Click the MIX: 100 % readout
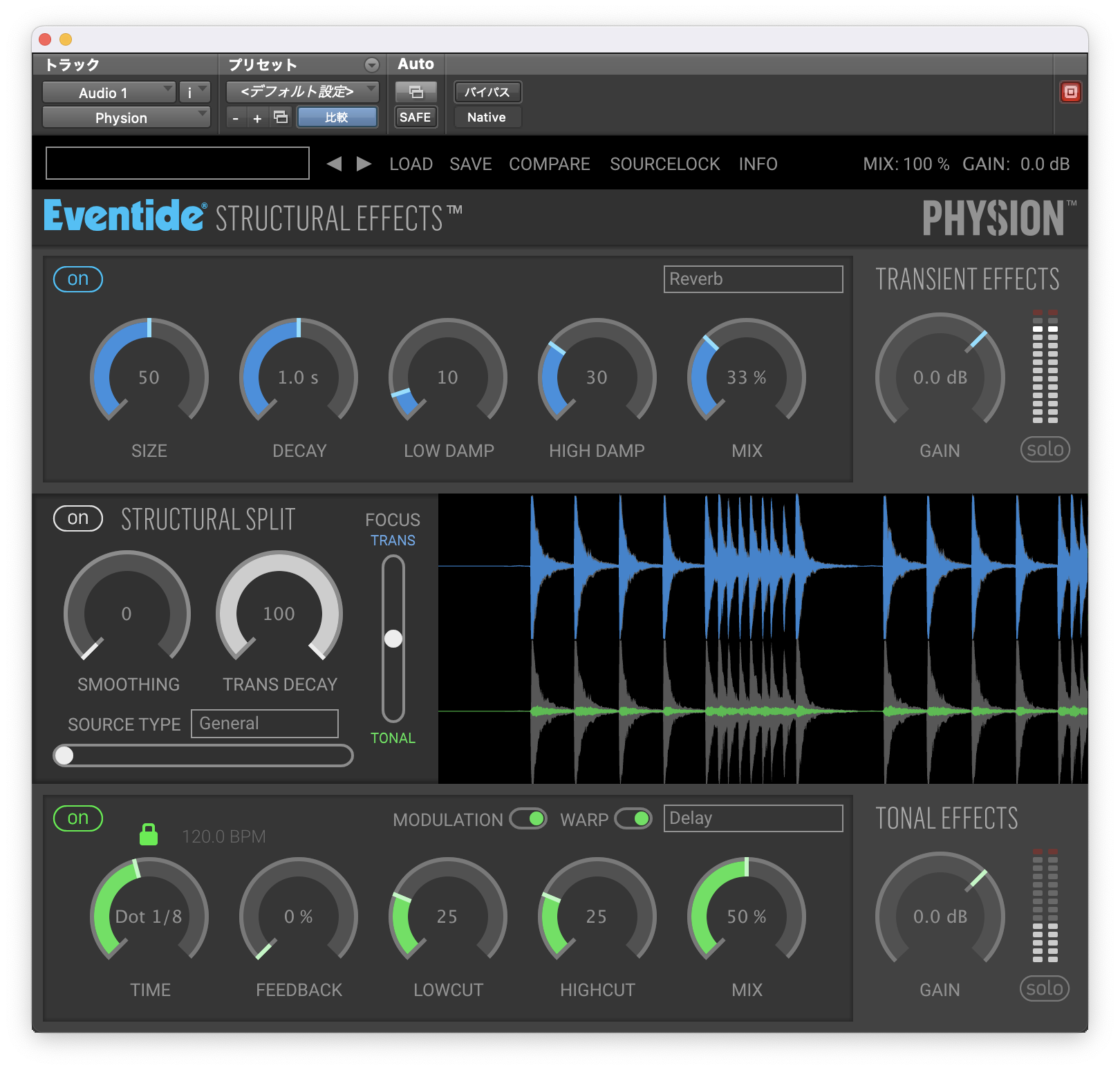The image size is (1120, 1070). [906, 164]
